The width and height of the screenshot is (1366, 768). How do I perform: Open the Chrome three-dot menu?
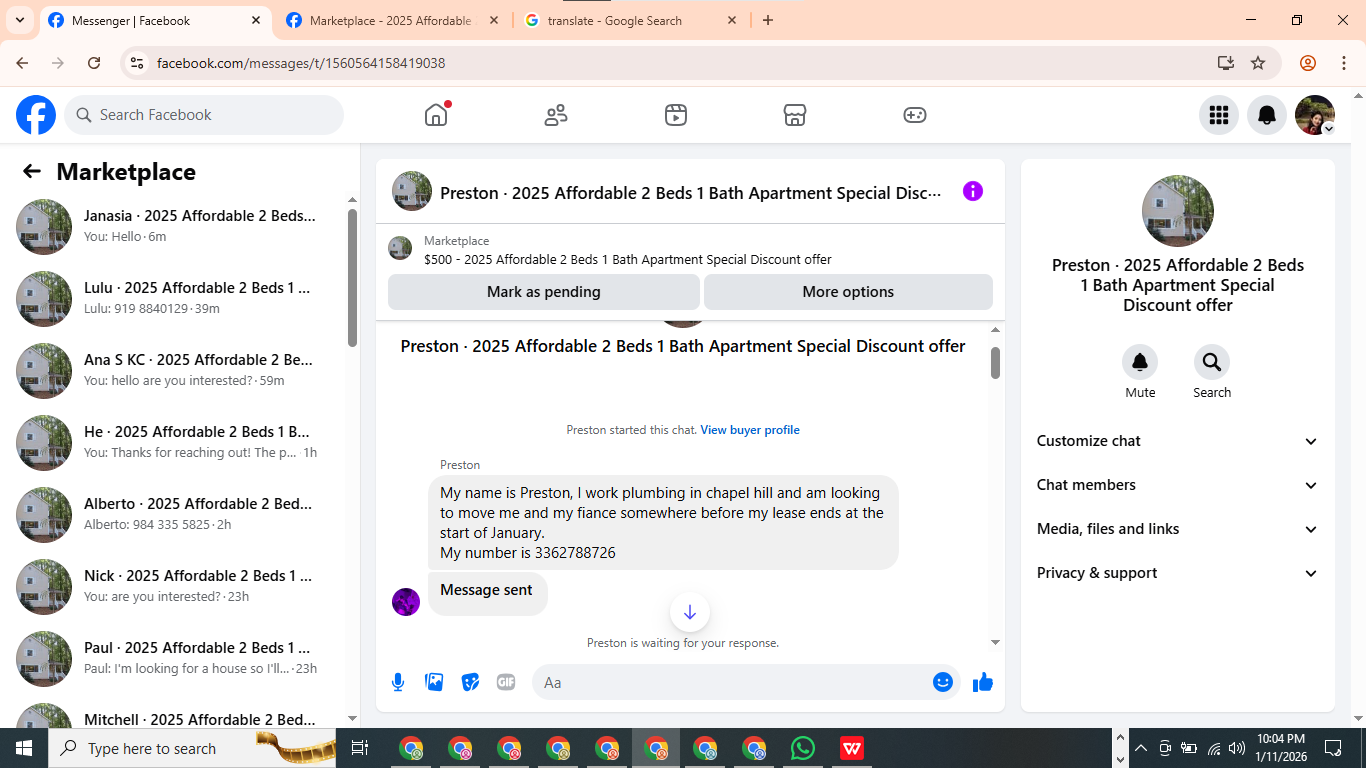[1344, 63]
